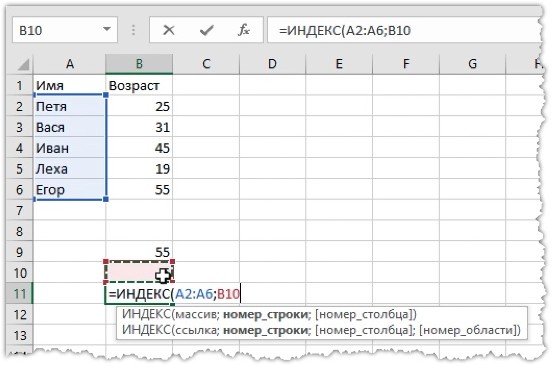Click the age cell with value 25
This screenshot has width=553, height=366.
139,106
